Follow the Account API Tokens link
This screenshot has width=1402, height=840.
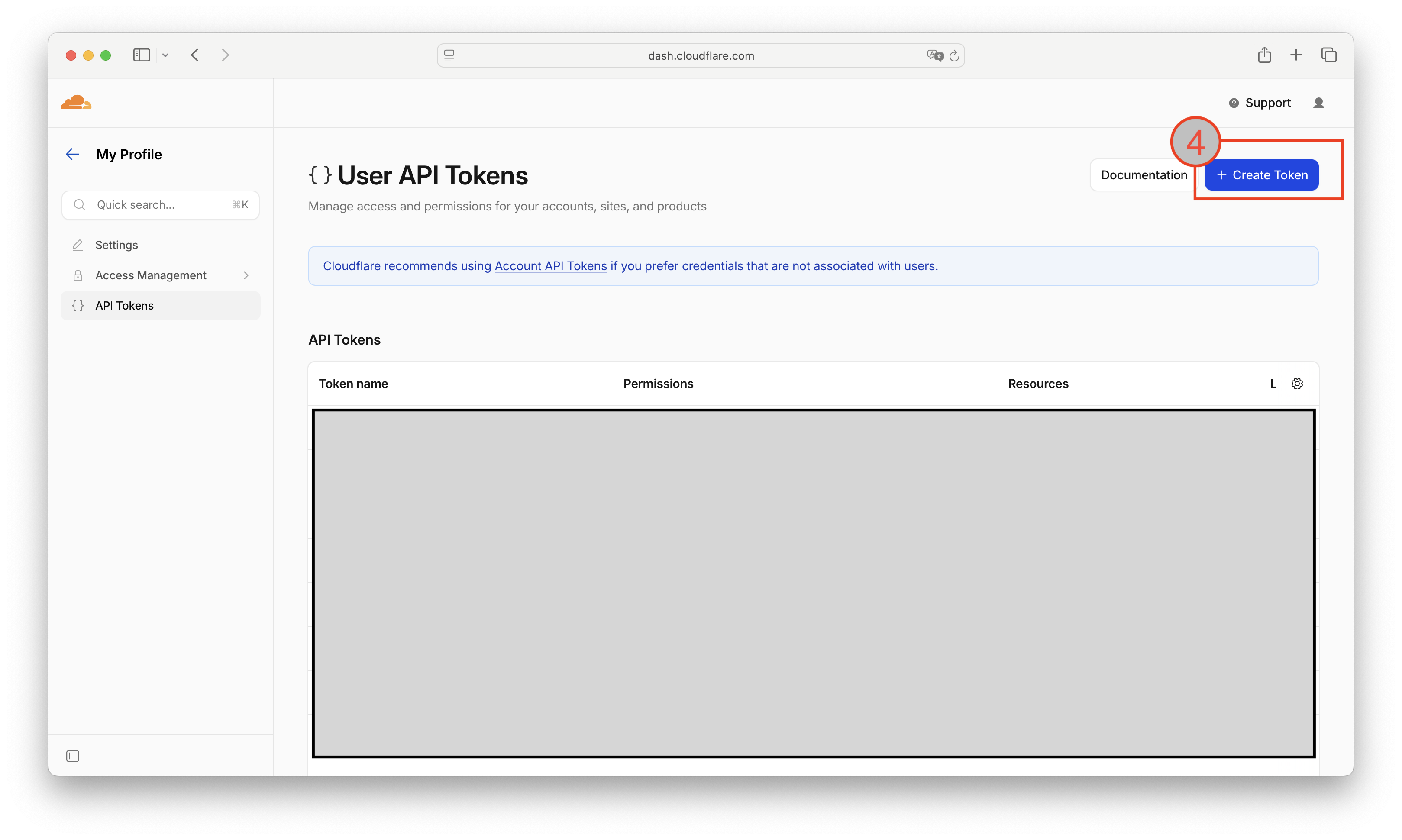(x=551, y=265)
